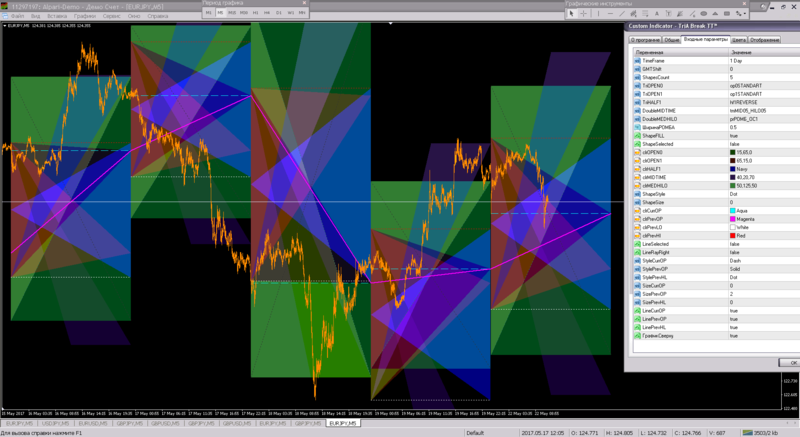This screenshot has height=437, width=800.
Task: Switch chart period to M30
Action: pyautogui.click(x=244, y=12)
